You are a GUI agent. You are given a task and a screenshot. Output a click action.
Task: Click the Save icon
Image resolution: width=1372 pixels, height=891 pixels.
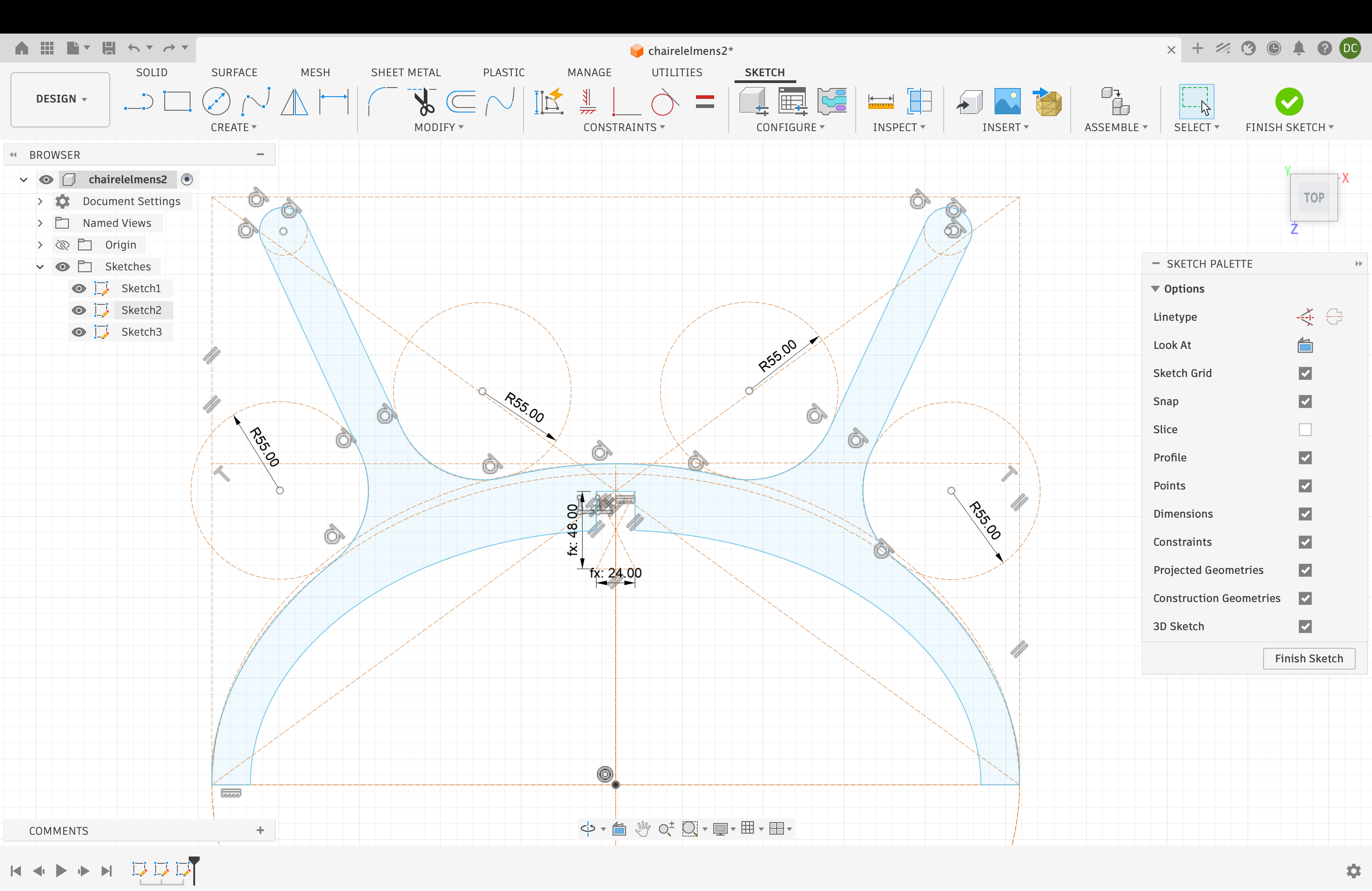click(108, 48)
